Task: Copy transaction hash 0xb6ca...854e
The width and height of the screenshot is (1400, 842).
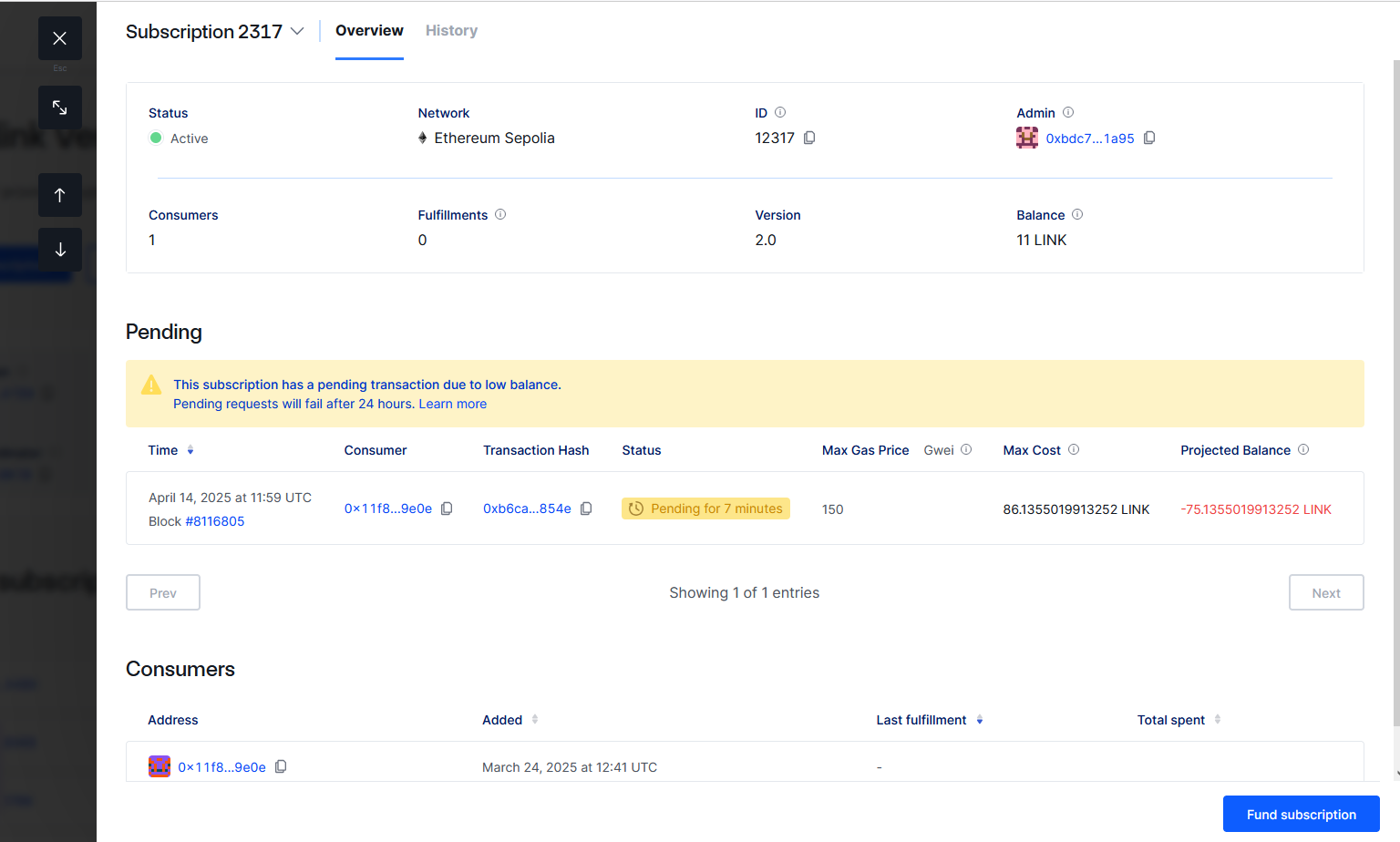Action: pyautogui.click(x=586, y=508)
